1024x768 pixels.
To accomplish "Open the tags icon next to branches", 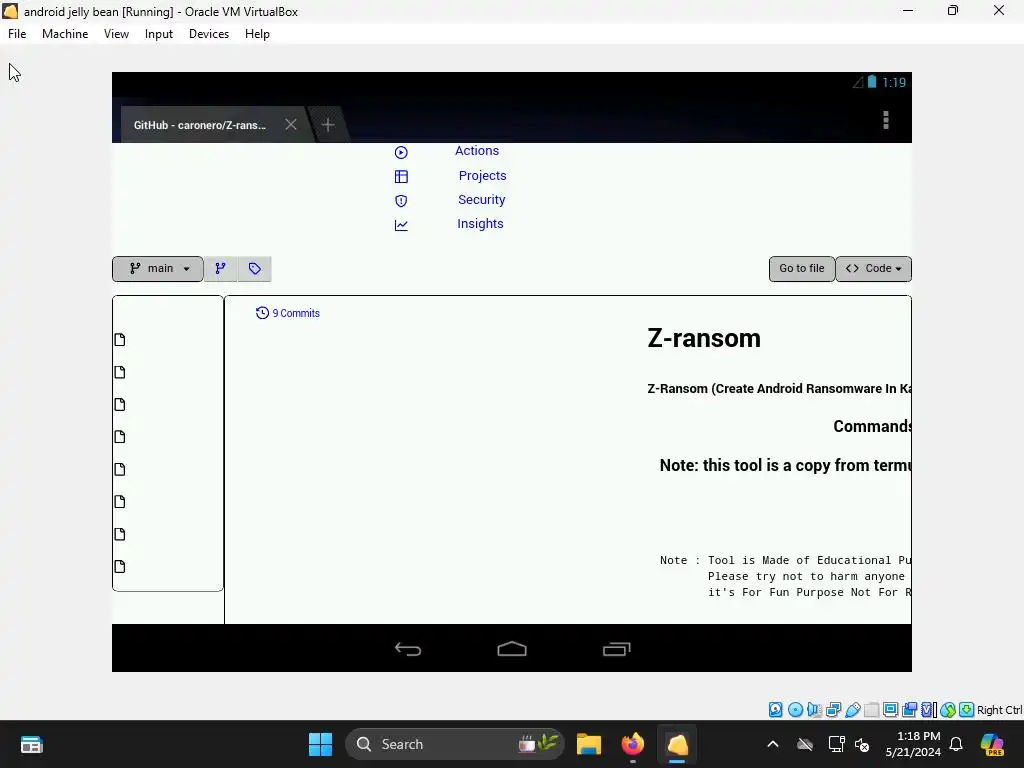I will pos(255,268).
